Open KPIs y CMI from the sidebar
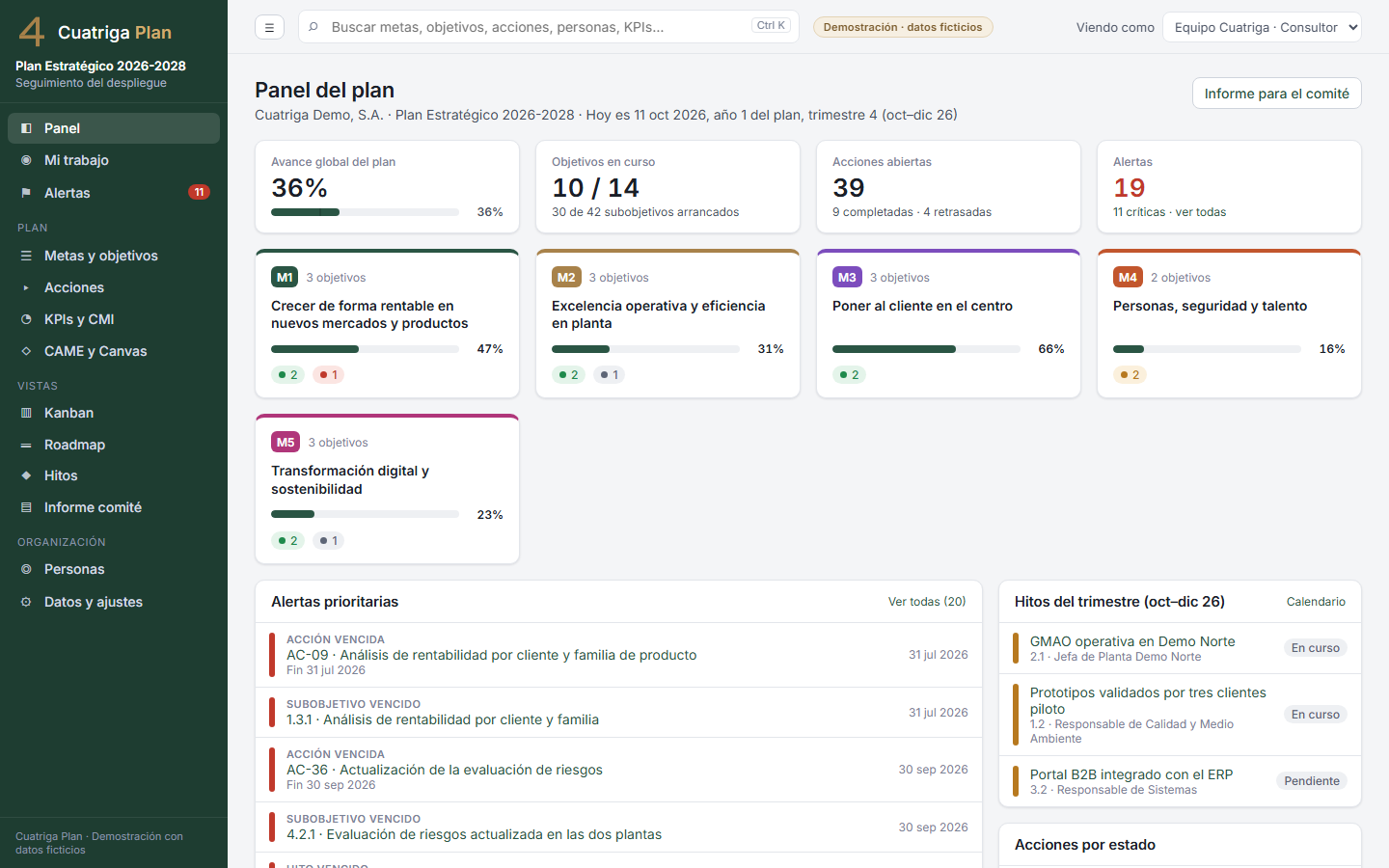Viewport: 1389px width, 868px height. (x=114, y=319)
